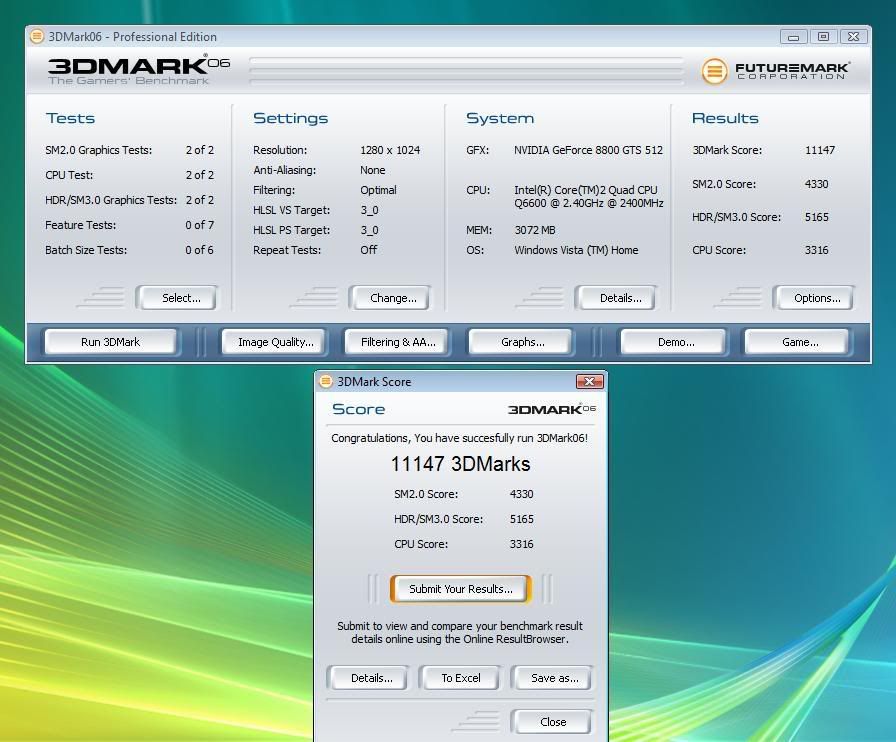
Task: Click the Anti-Aliasing value None
Action: [x=373, y=170]
